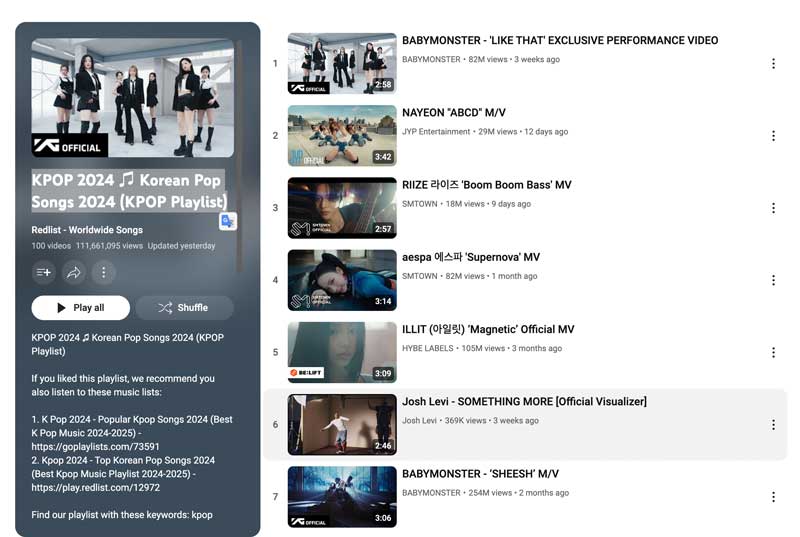Open three-dot menu for aespa Supernova video
Screen dimensions: 800x537
coord(773,280)
